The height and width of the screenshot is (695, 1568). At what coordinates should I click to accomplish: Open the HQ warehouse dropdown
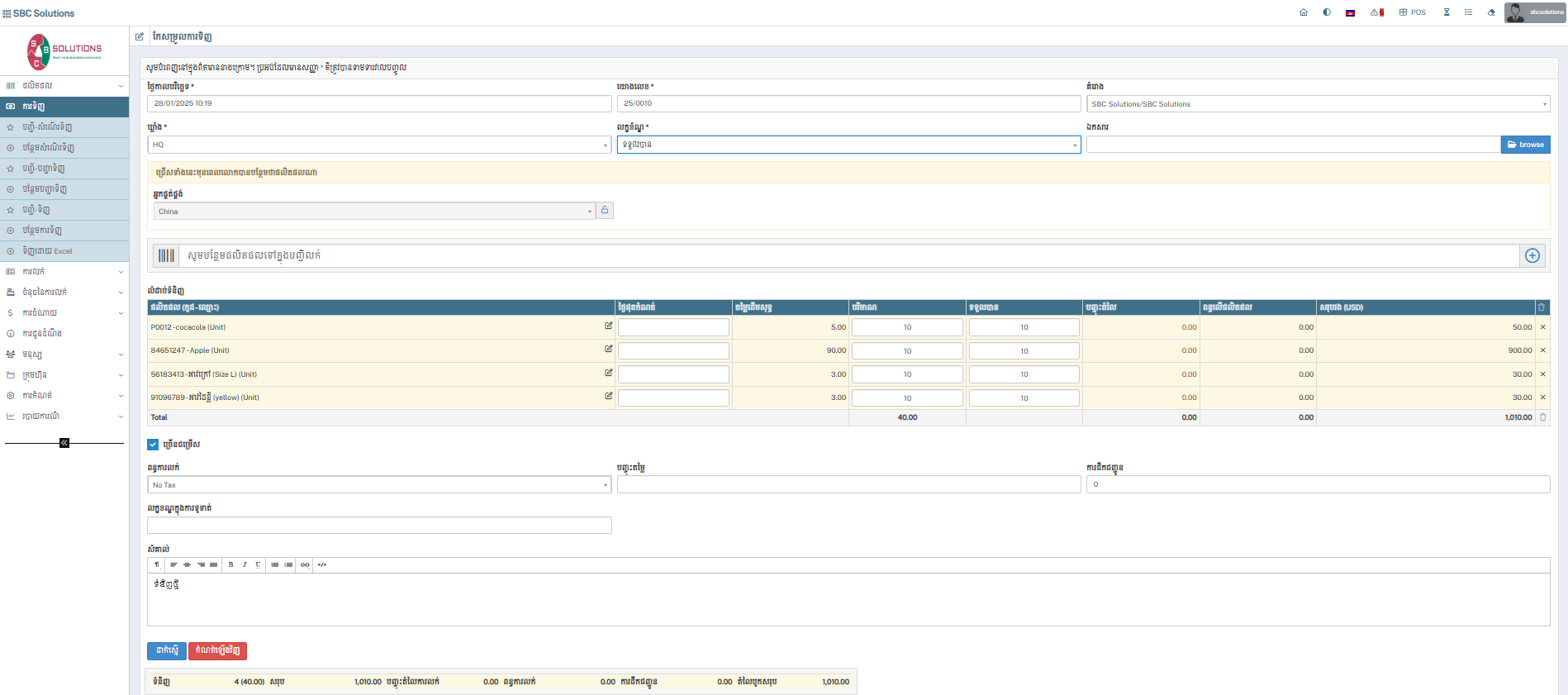coord(379,145)
